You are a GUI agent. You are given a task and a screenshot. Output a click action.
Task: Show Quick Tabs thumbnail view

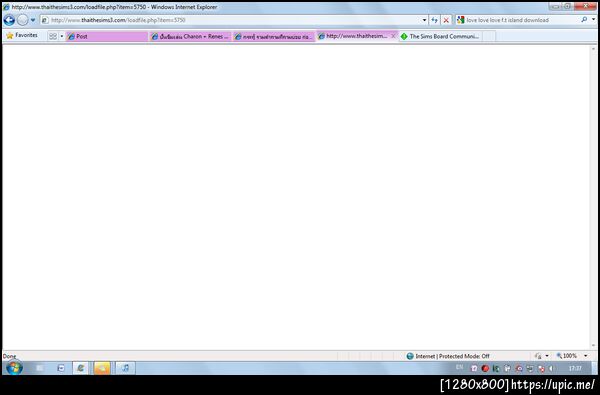pyautogui.click(x=53, y=36)
